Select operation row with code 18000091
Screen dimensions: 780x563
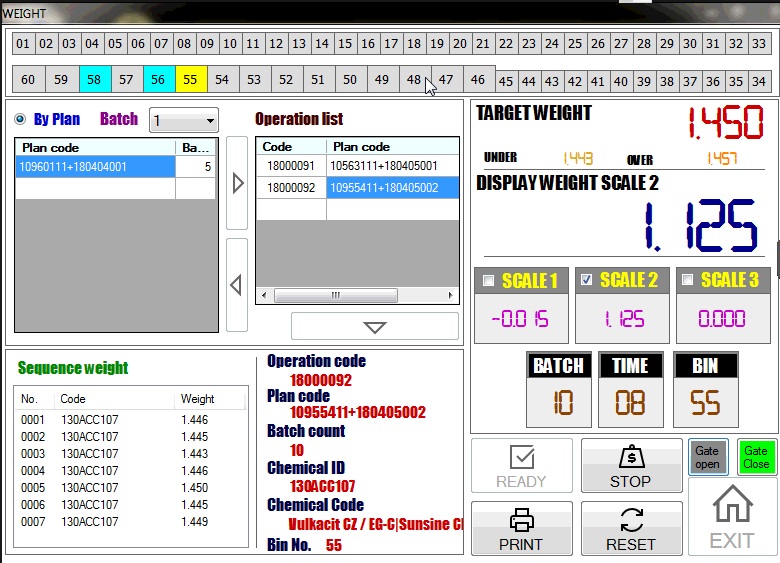(290, 166)
